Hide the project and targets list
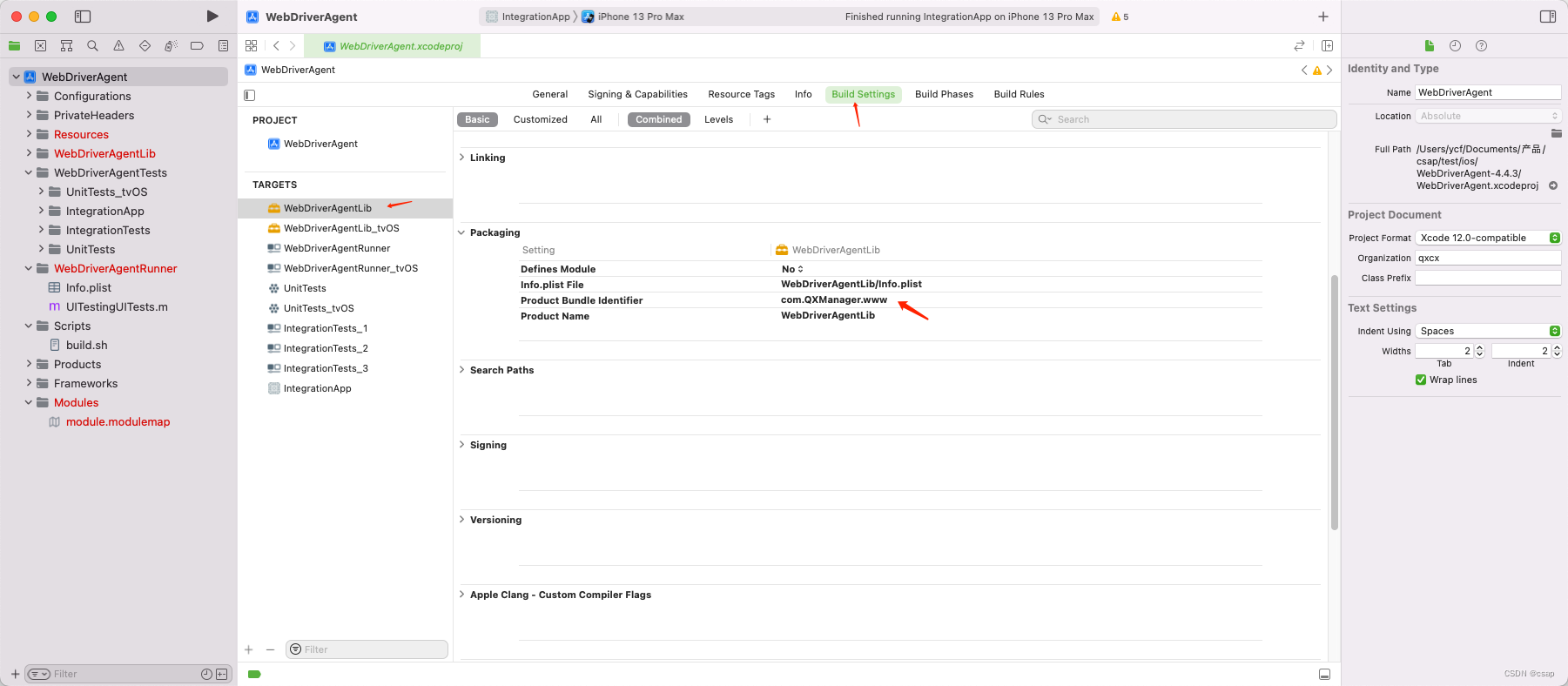 pos(250,95)
